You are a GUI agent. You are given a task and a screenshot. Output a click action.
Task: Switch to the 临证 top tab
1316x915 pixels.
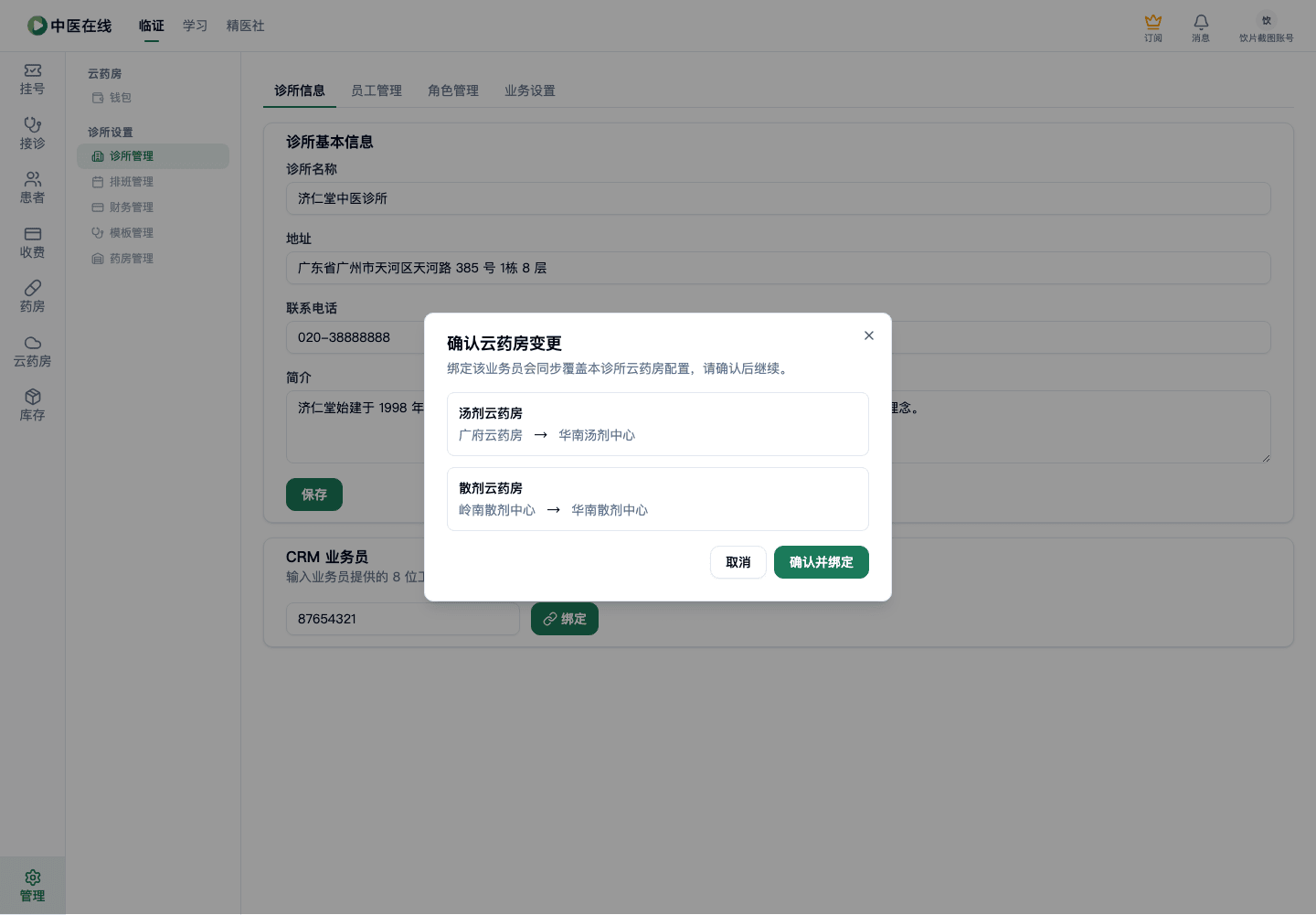tap(152, 26)
